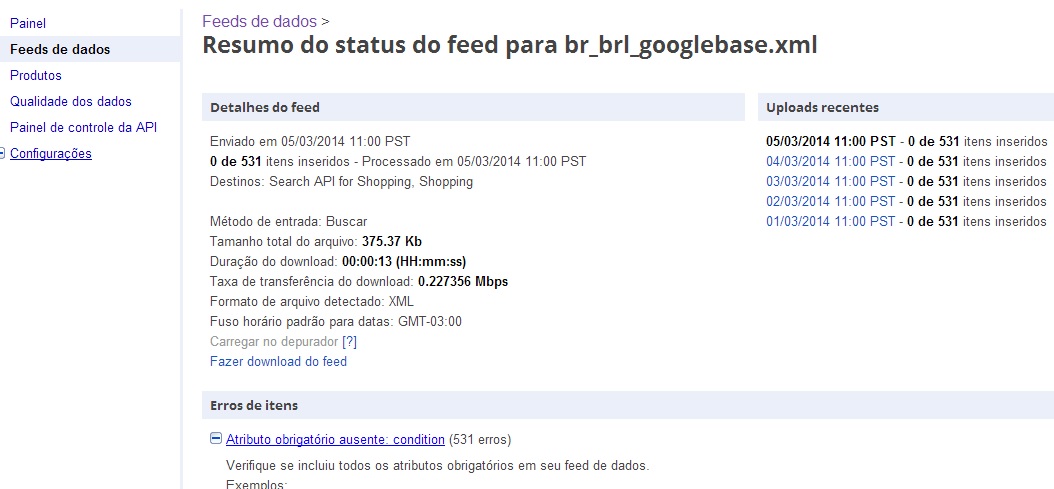The width and height of the screenshot is (1054, 489).
Task: Collapse the Configurações sidebar expander icon
Action: click(3, 153)
